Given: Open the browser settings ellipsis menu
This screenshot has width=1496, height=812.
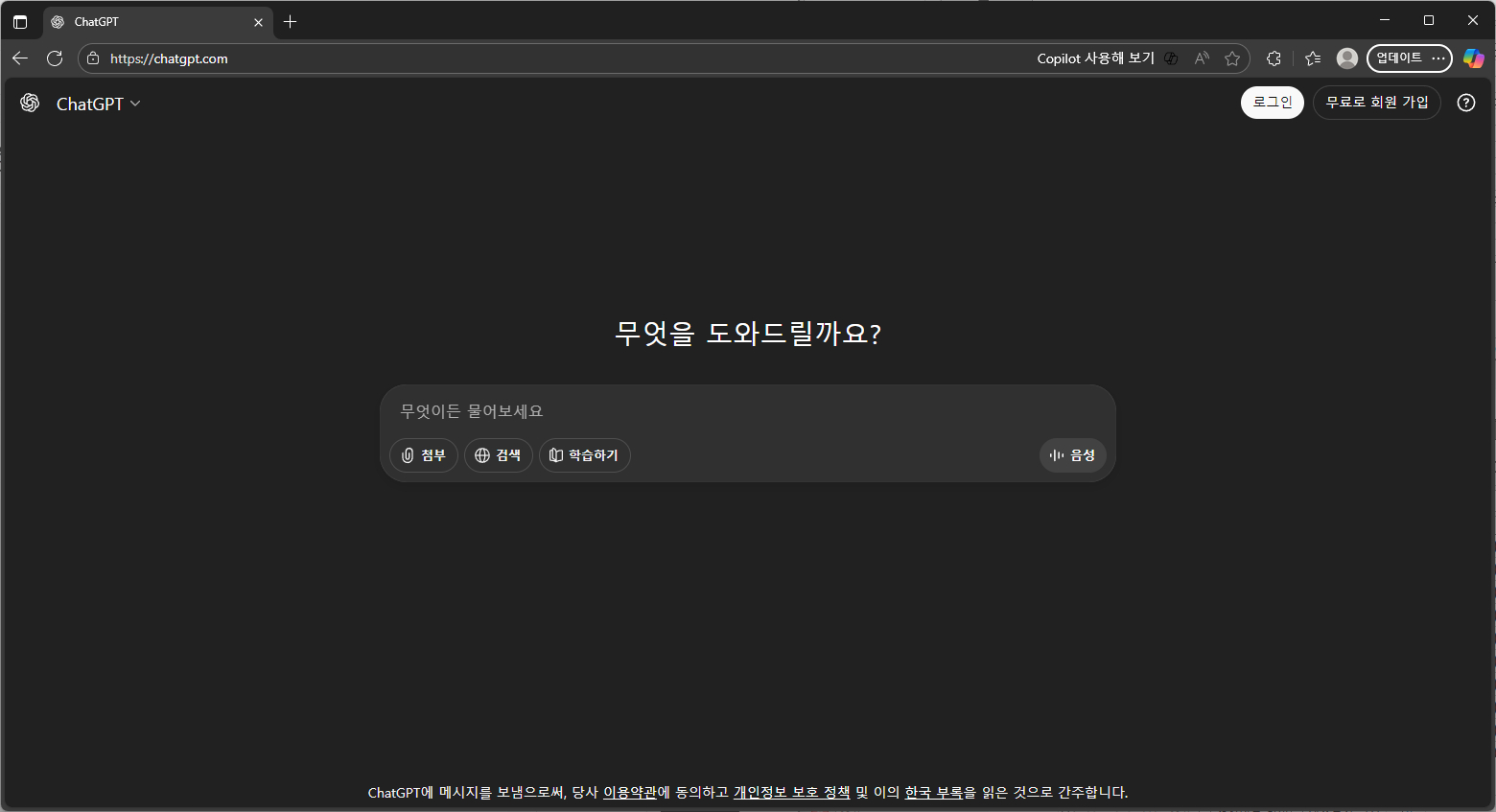Looking at the screenshot, I should click(x=1438, y=58).
